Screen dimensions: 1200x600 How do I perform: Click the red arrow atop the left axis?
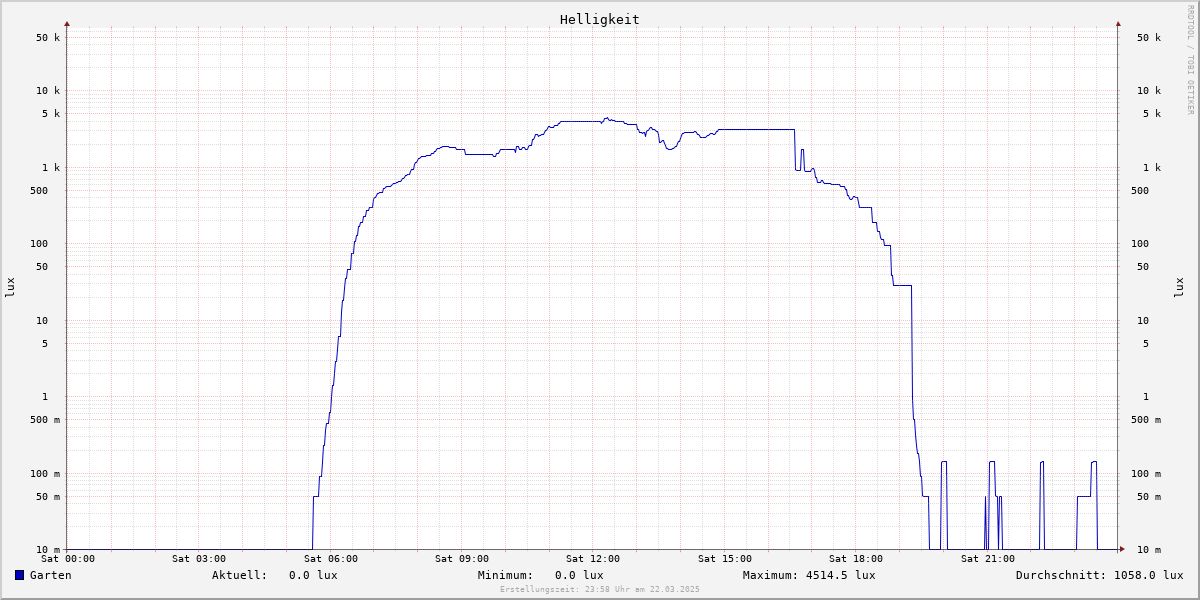pos(67,23)
